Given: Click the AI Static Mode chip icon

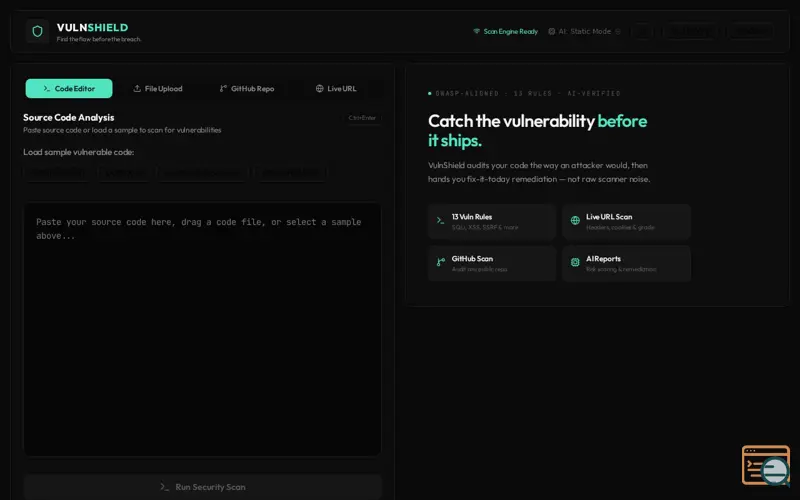Looking at the screenshot, I should (552, 32).
